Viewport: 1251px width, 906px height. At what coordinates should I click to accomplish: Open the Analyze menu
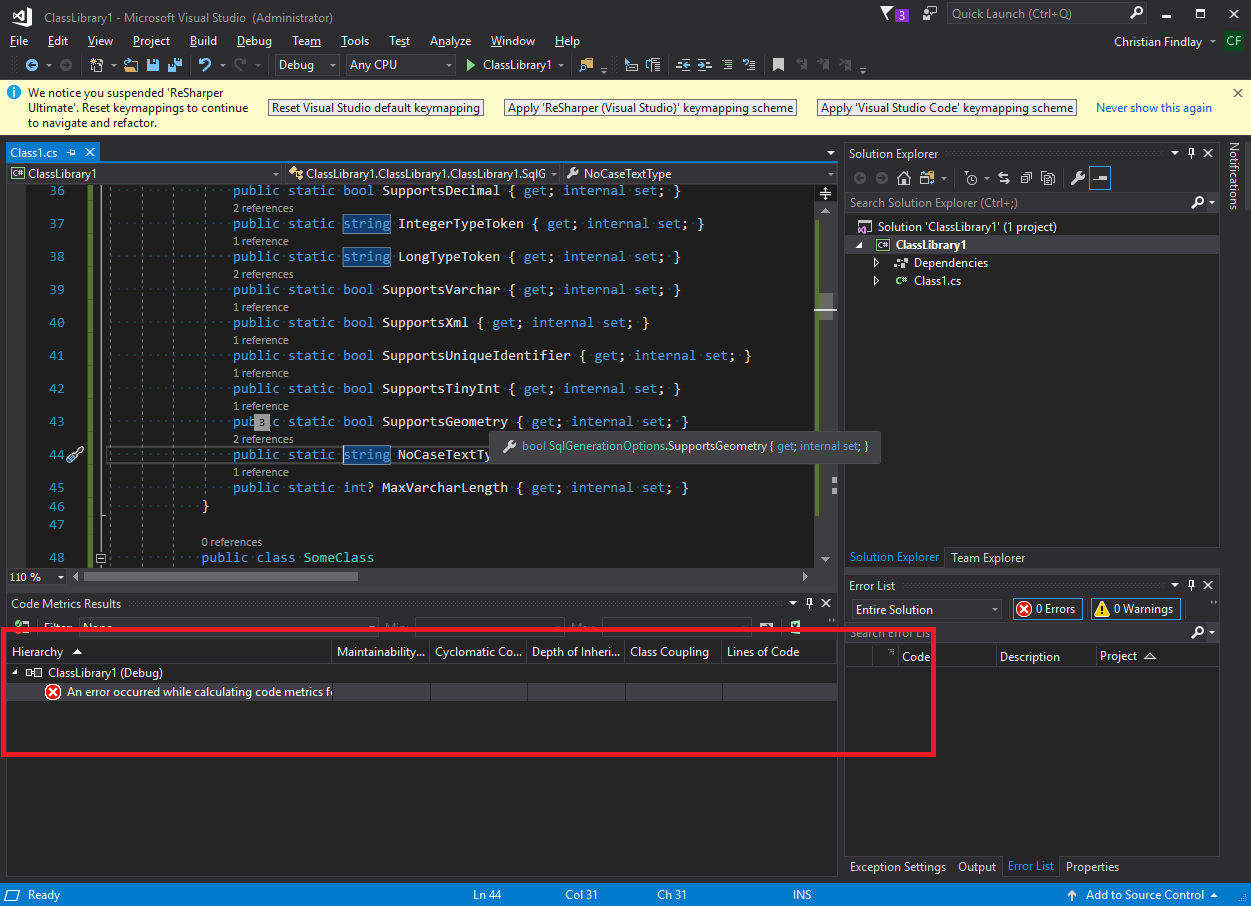(x=450, y=41)
